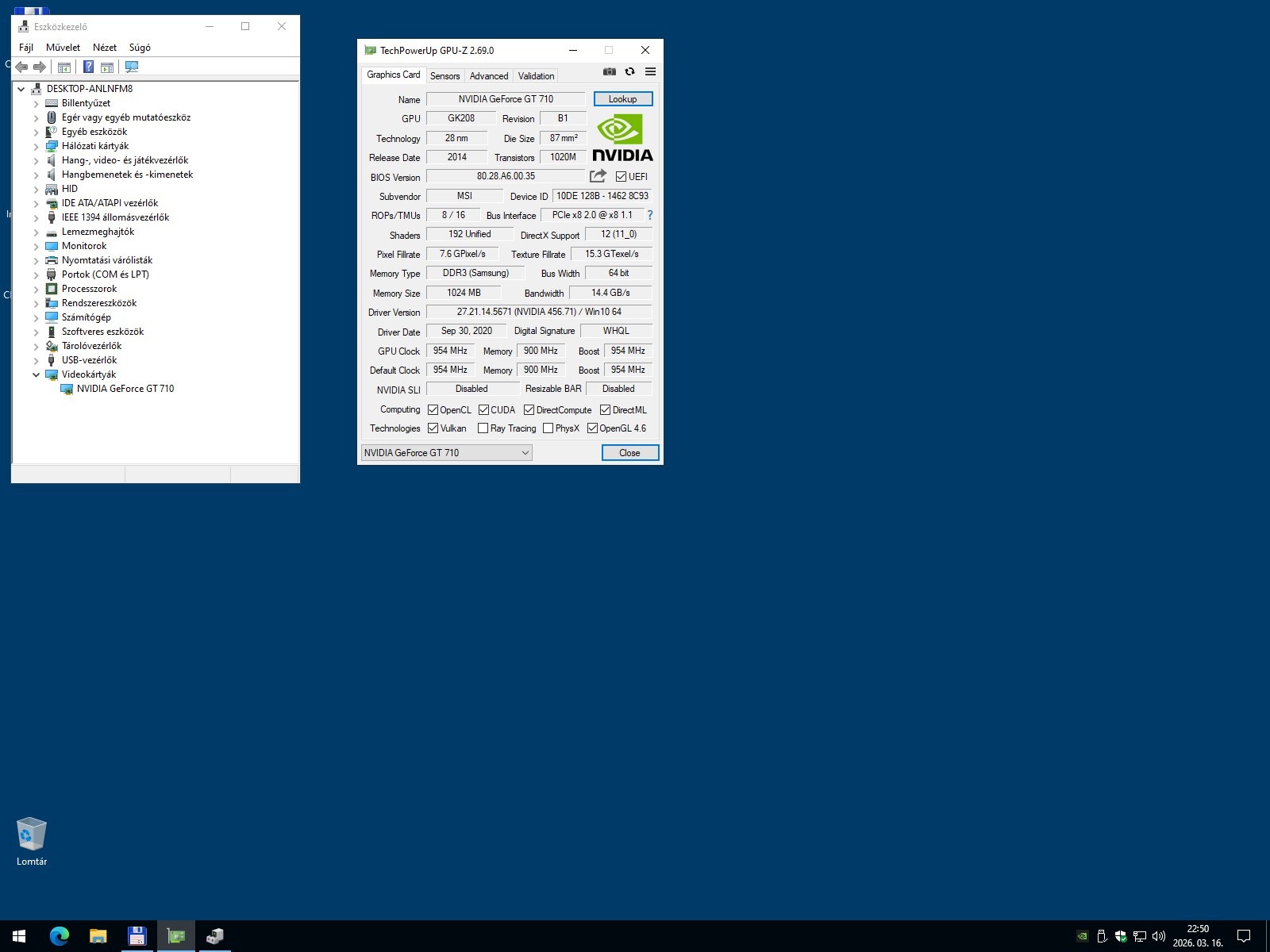Image resolution: width=1270 pixels, height=952 pixels.
Task: Open the Művelet menu
Action: point(63,48)
